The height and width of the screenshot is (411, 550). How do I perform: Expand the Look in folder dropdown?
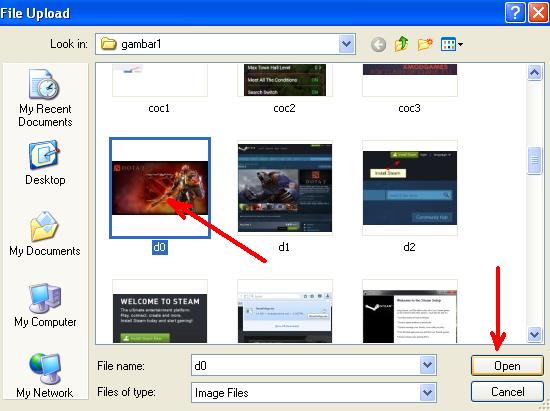(347, 44)
